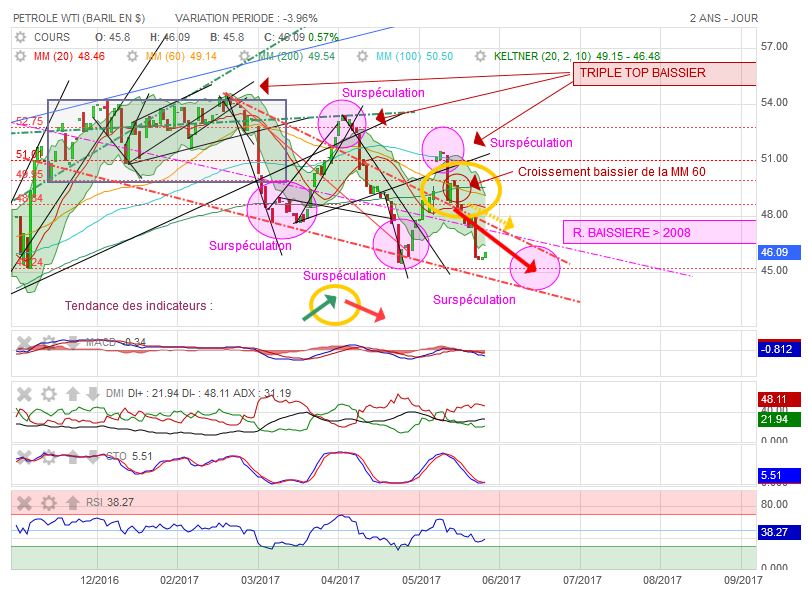The height and width of the screenshot is (597, 808).
Task: Click the 48.00 price axis label
Action: tap(774, 214)
